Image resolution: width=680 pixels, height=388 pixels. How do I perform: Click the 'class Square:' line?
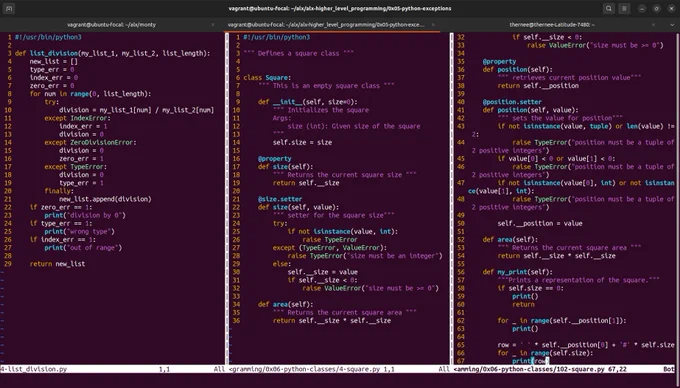pyautogui.click(x=267, y=78)
